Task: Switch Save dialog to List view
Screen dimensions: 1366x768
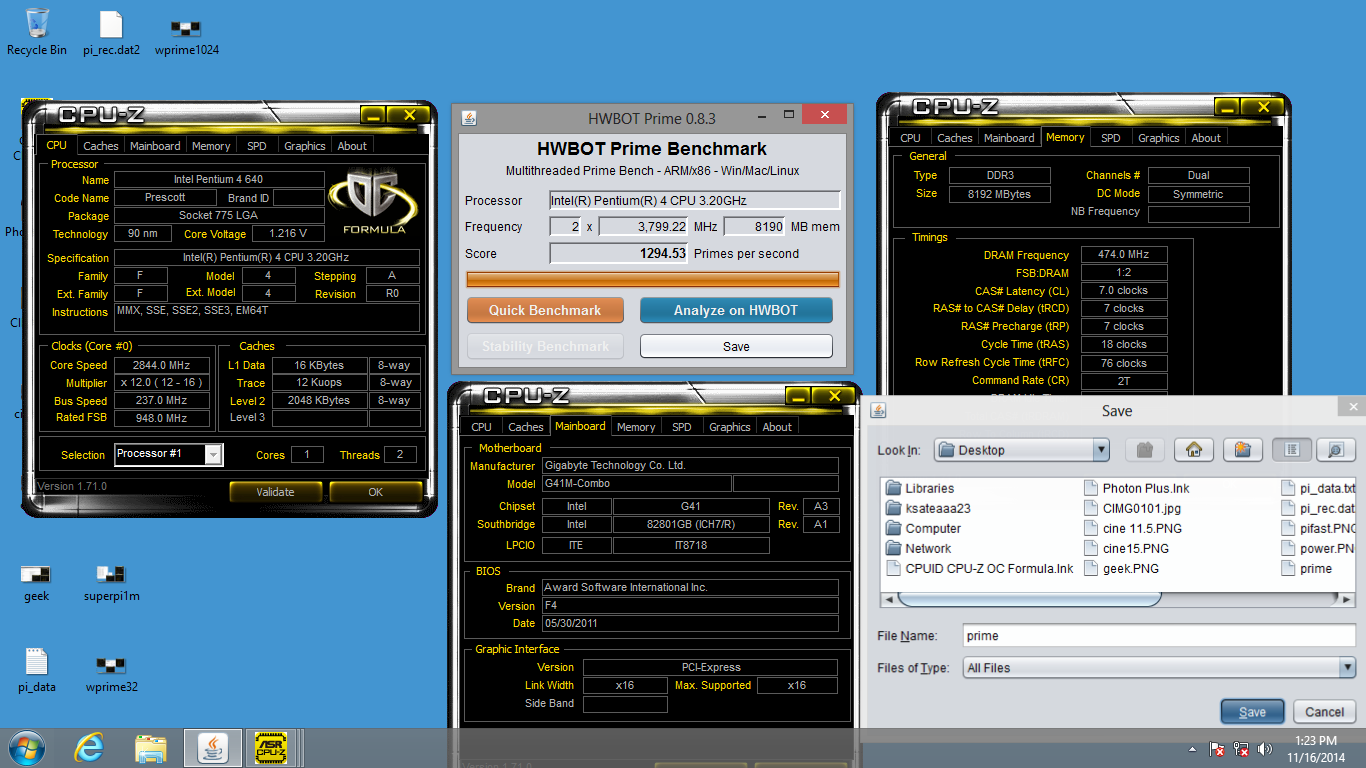Action: point(1291,450)
